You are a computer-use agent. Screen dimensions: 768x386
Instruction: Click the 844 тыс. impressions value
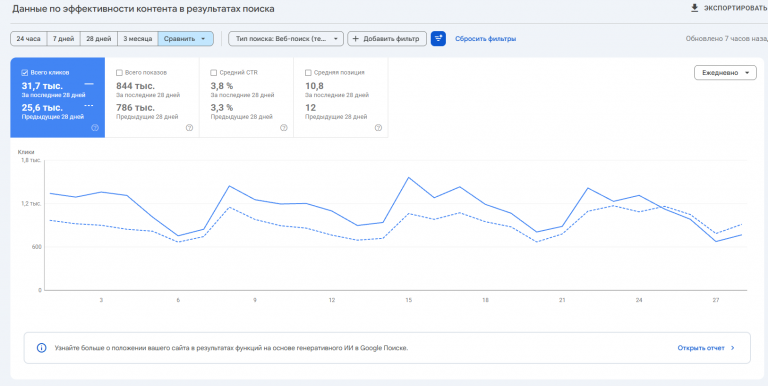click(136, 86)
